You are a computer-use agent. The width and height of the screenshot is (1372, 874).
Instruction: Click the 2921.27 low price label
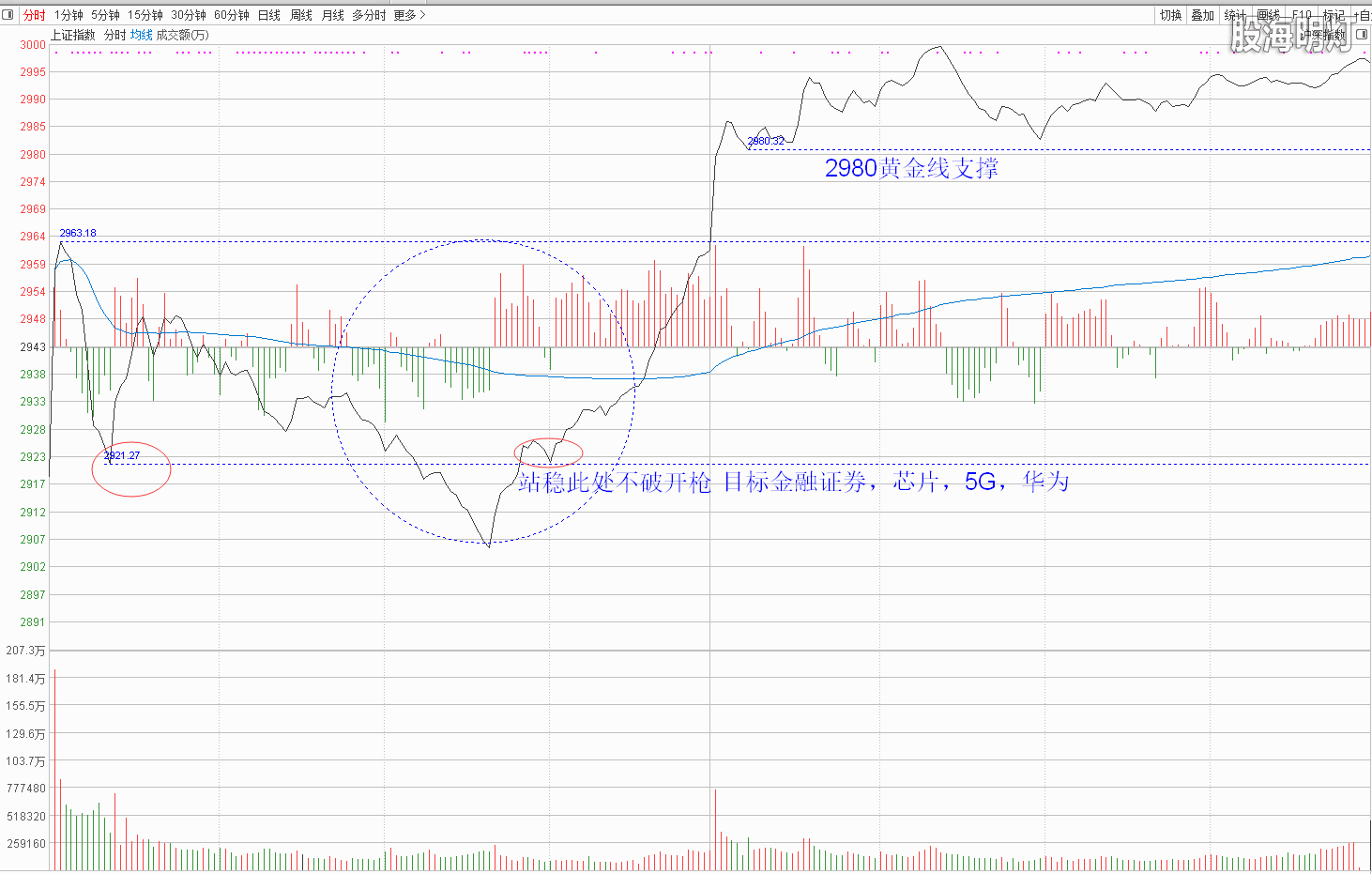coord(122,455)
